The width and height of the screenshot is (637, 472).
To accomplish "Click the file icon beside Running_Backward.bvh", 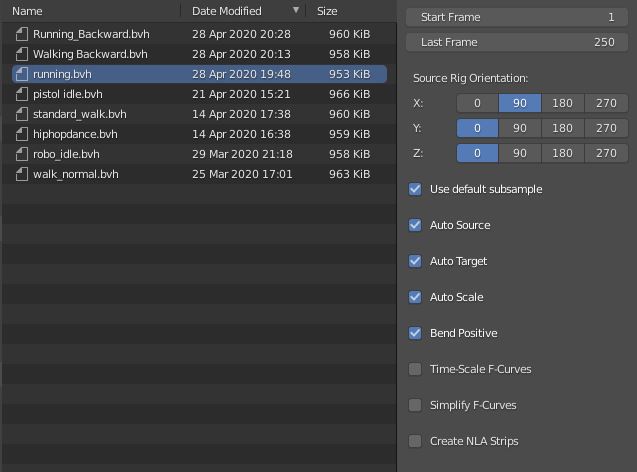I will coord(22,34).
